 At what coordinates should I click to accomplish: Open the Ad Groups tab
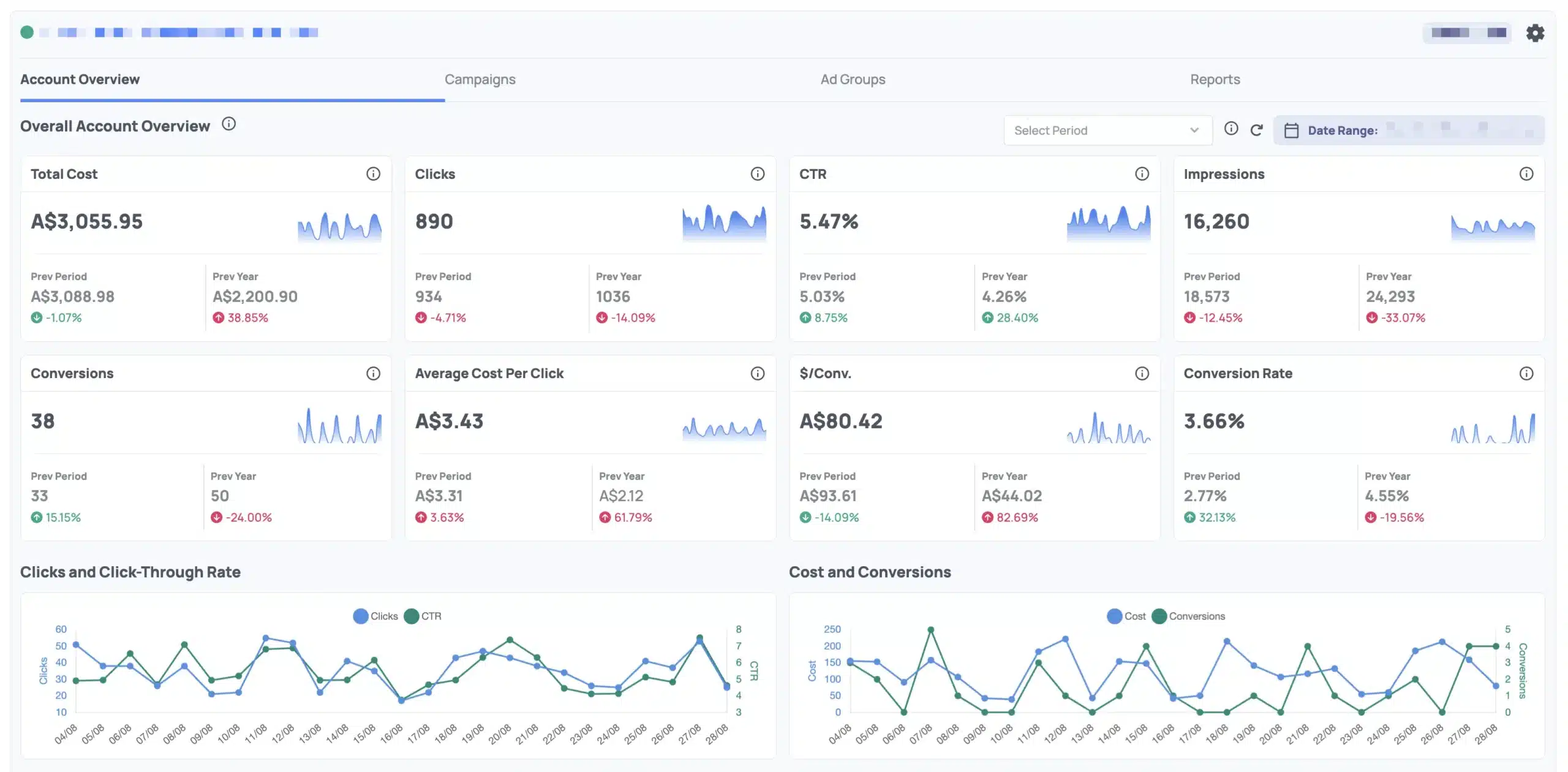coord(853,80)
